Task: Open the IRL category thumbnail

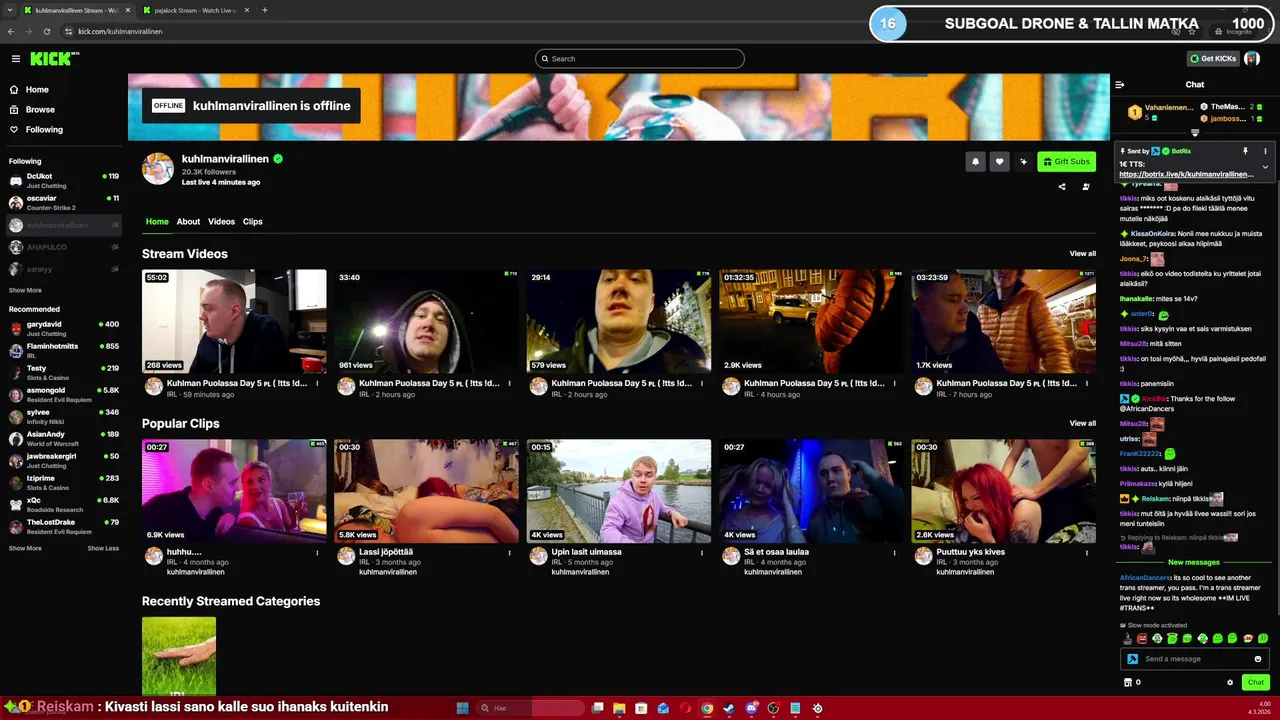Action: (x=179, y=656)
